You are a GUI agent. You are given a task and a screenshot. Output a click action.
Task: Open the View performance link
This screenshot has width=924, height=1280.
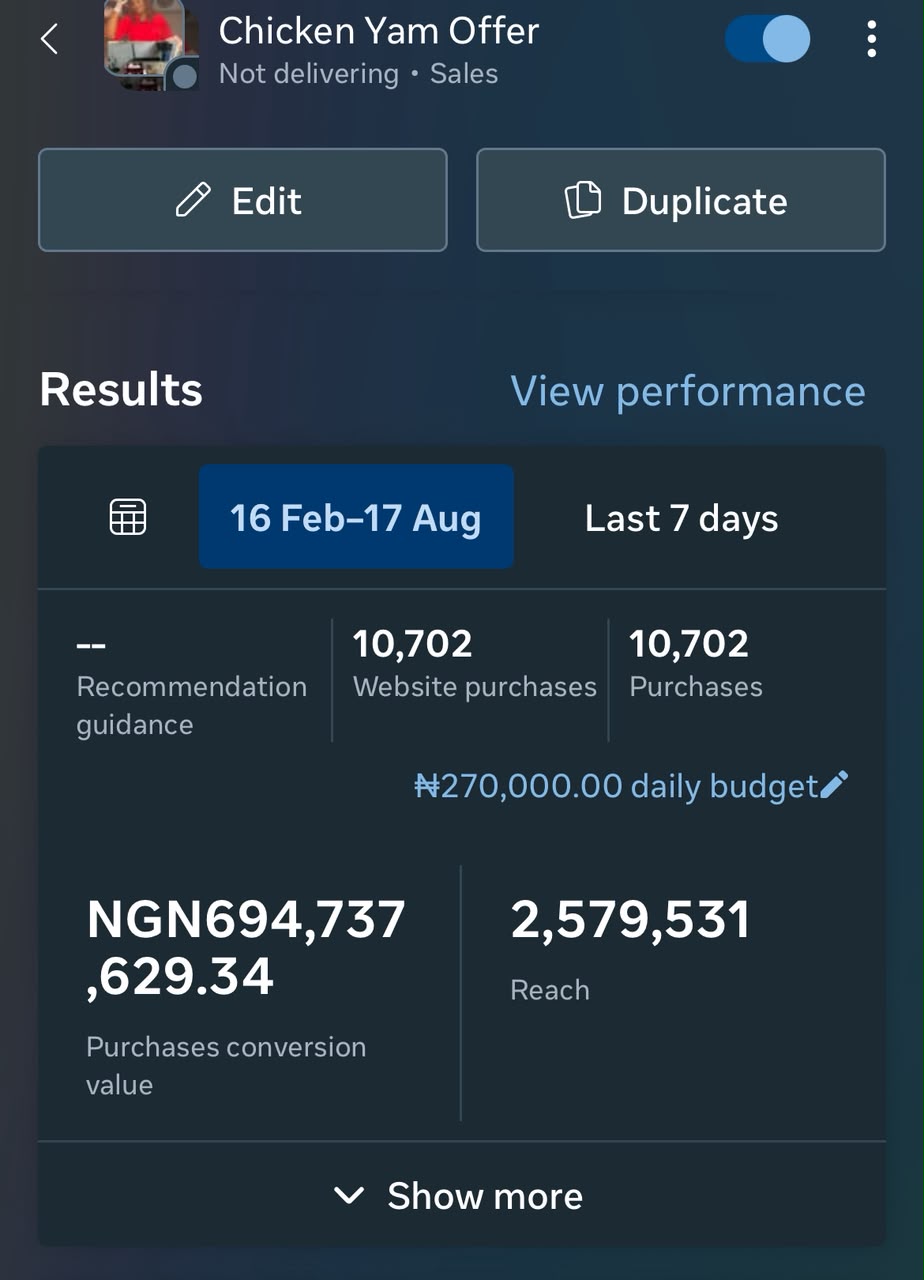coord(688,390)
